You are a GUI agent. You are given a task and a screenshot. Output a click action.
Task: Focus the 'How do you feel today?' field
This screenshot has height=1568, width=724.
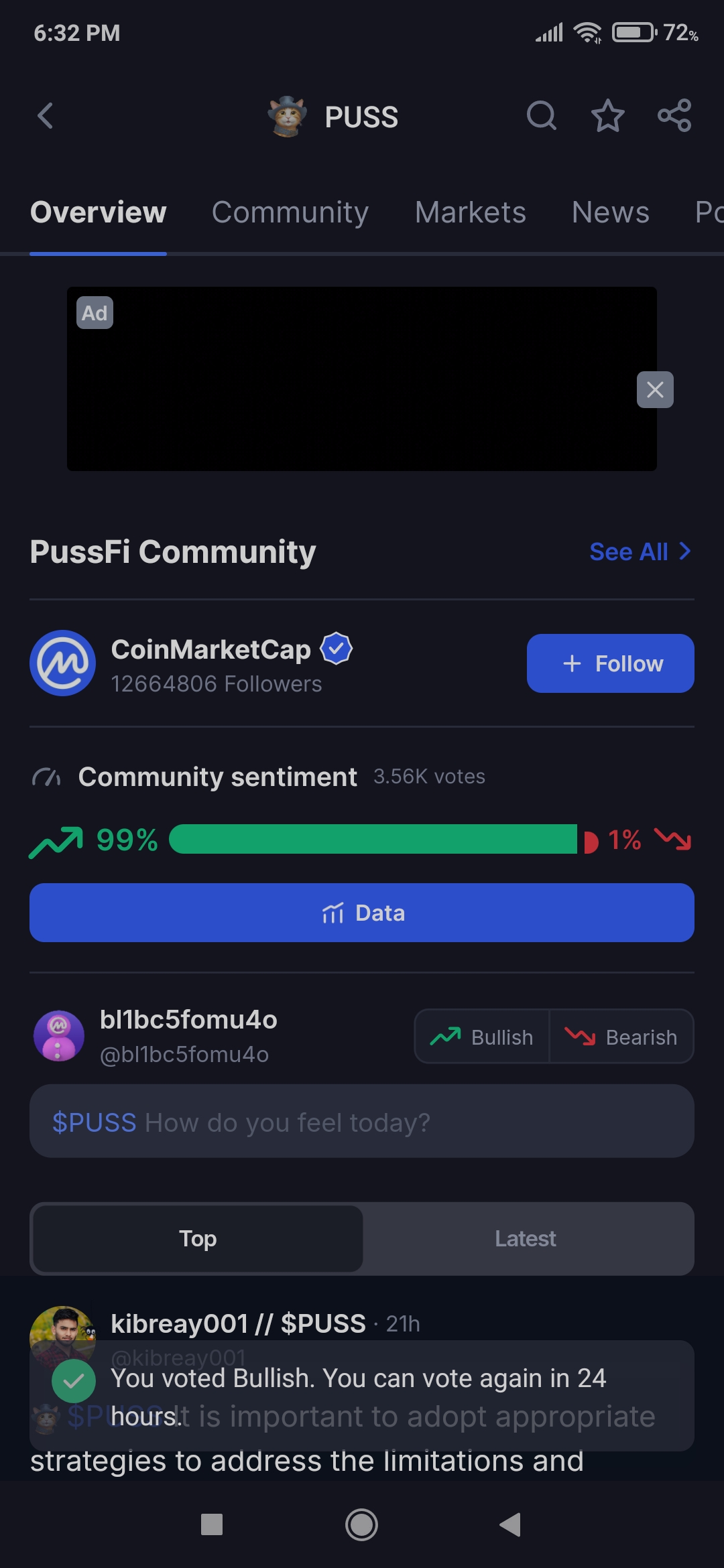[x=362, y=1121]
